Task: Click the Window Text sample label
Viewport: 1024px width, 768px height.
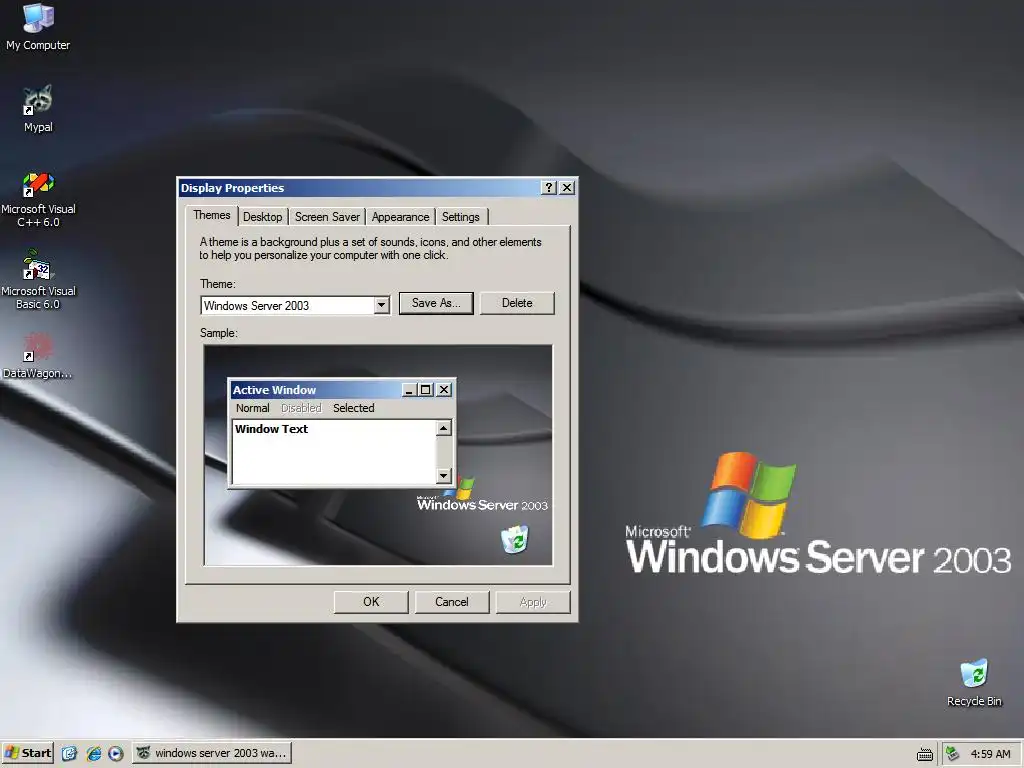Action: (x=272, y=429)
